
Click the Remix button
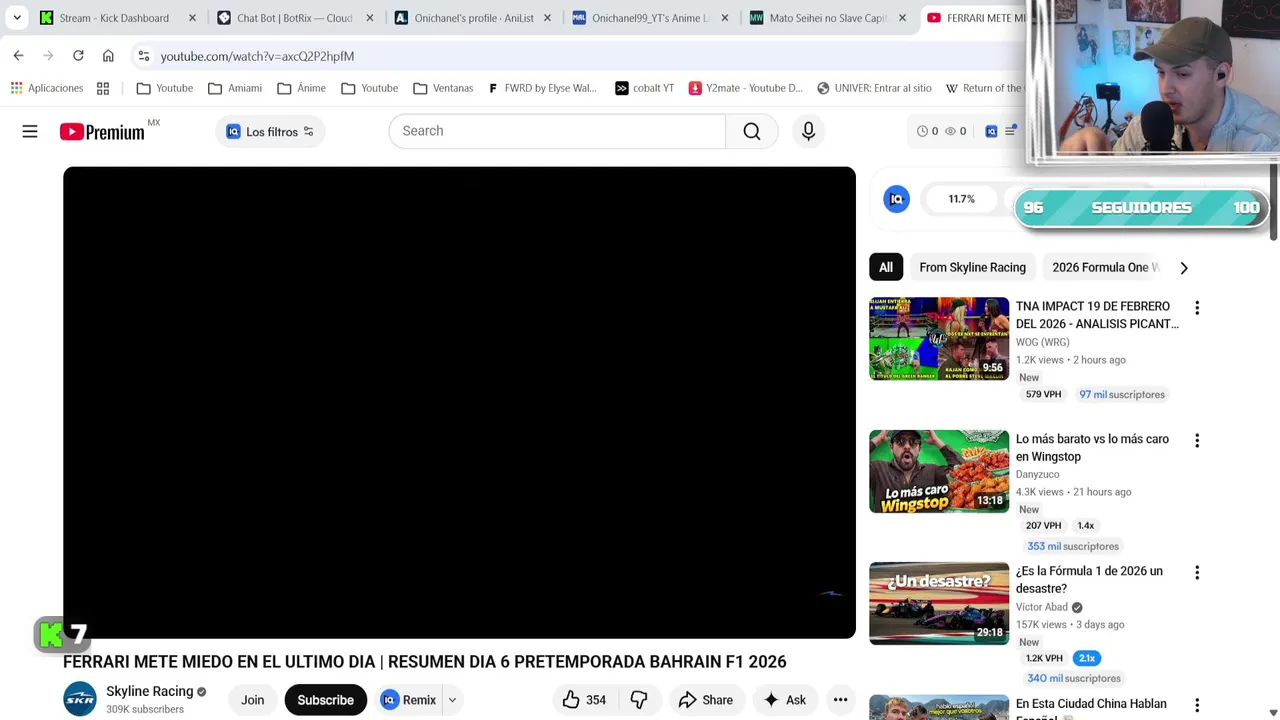(x=408, y=700)
